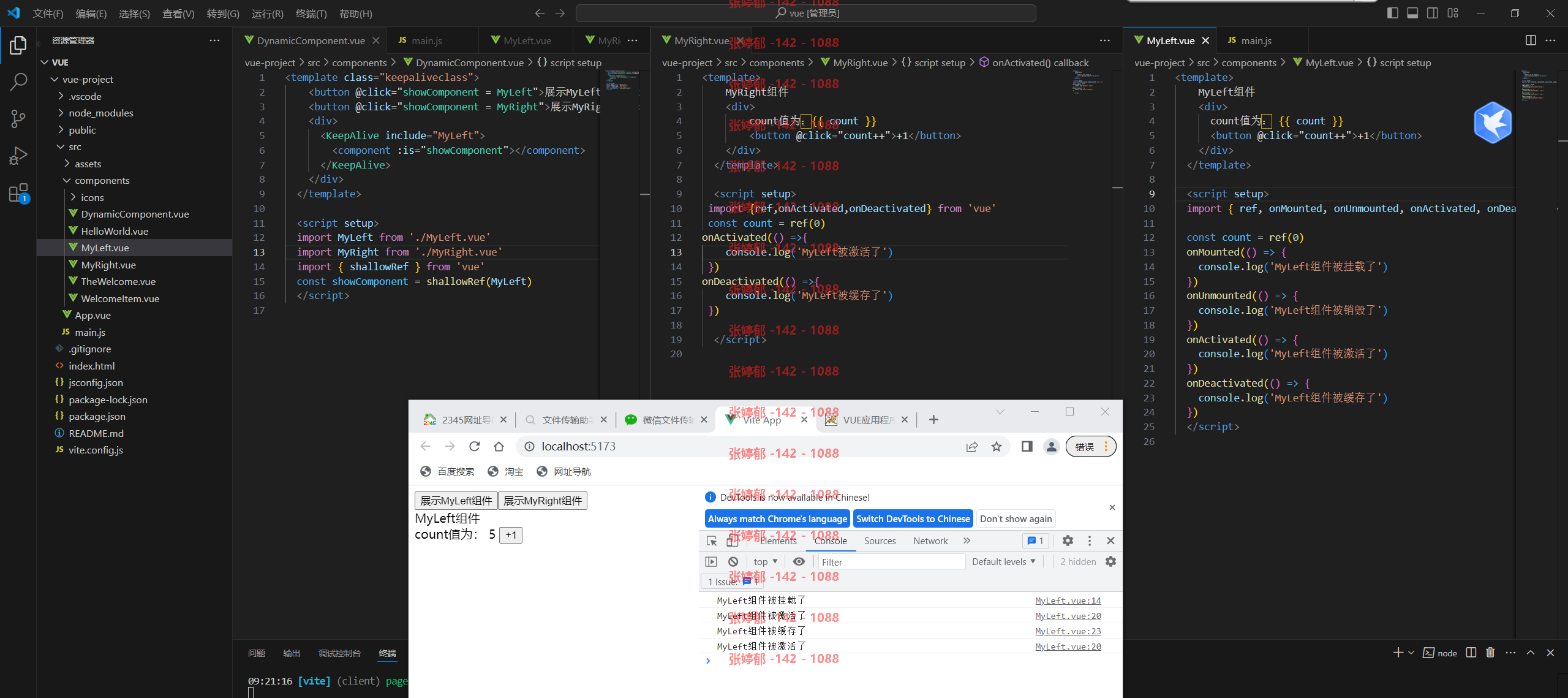Share the localhost page
Viewport: 1568px width, 698px height.
(972, 446)
